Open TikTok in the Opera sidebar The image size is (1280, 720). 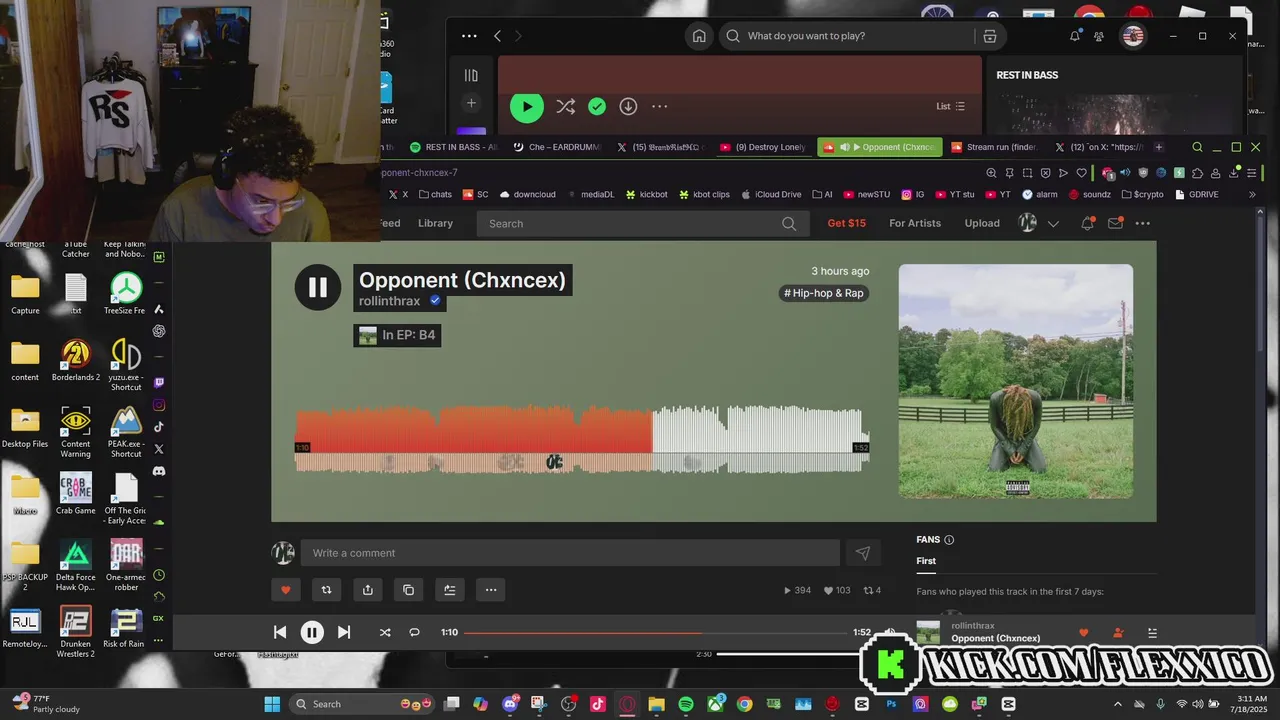[x=158, y=427]
